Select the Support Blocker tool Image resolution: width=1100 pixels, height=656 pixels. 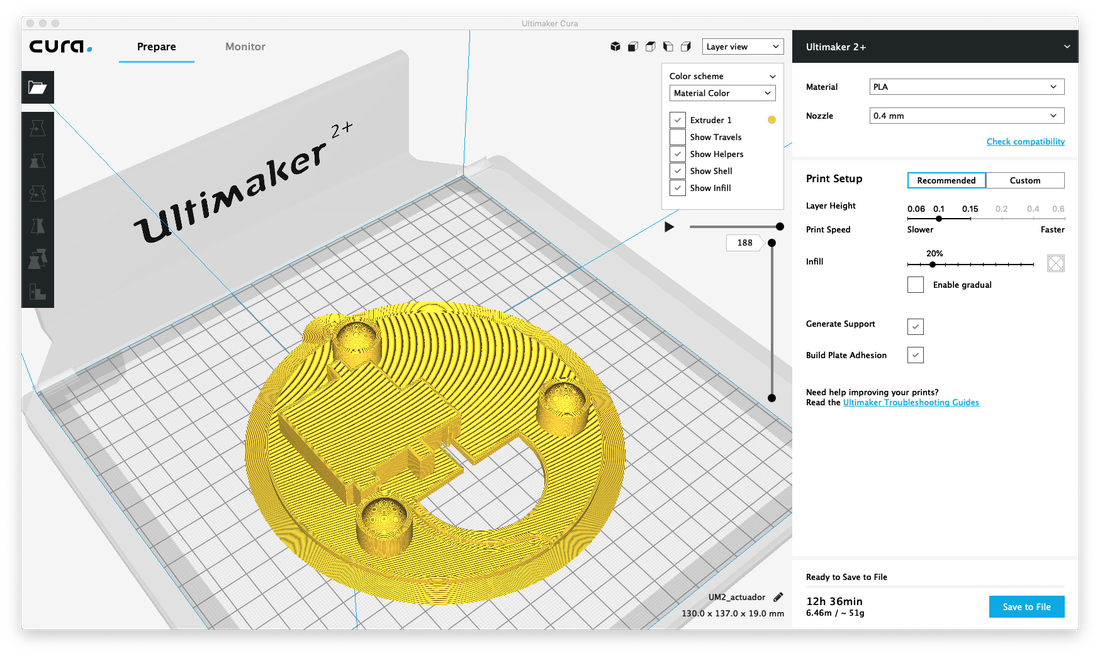tap(37, 291)
